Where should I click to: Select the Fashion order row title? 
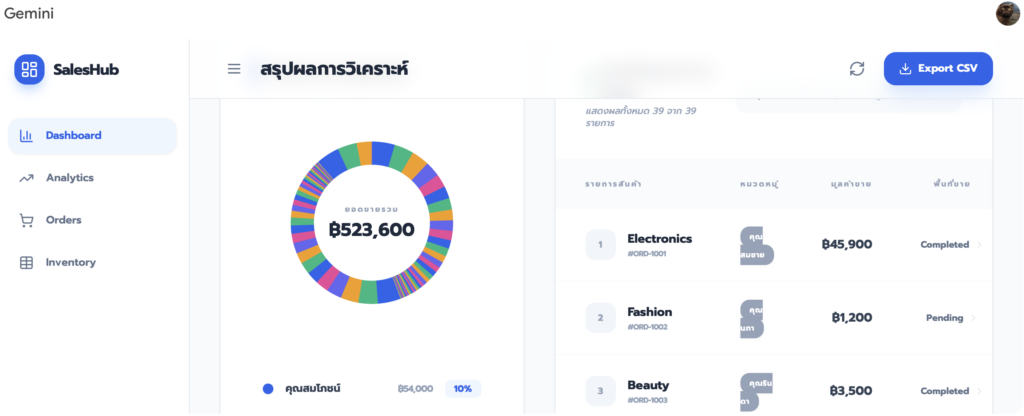point(650,312)
